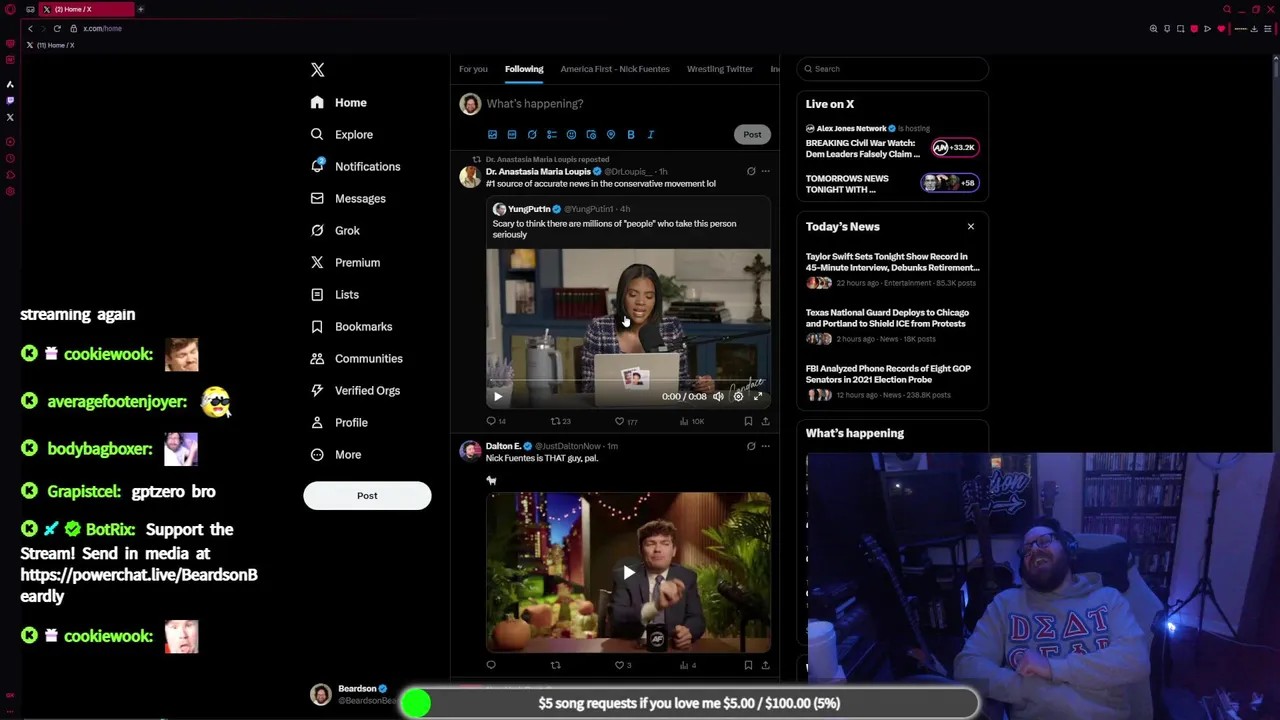
Task: Open Verified Orgs from sidebar
Action: [355, 391]
